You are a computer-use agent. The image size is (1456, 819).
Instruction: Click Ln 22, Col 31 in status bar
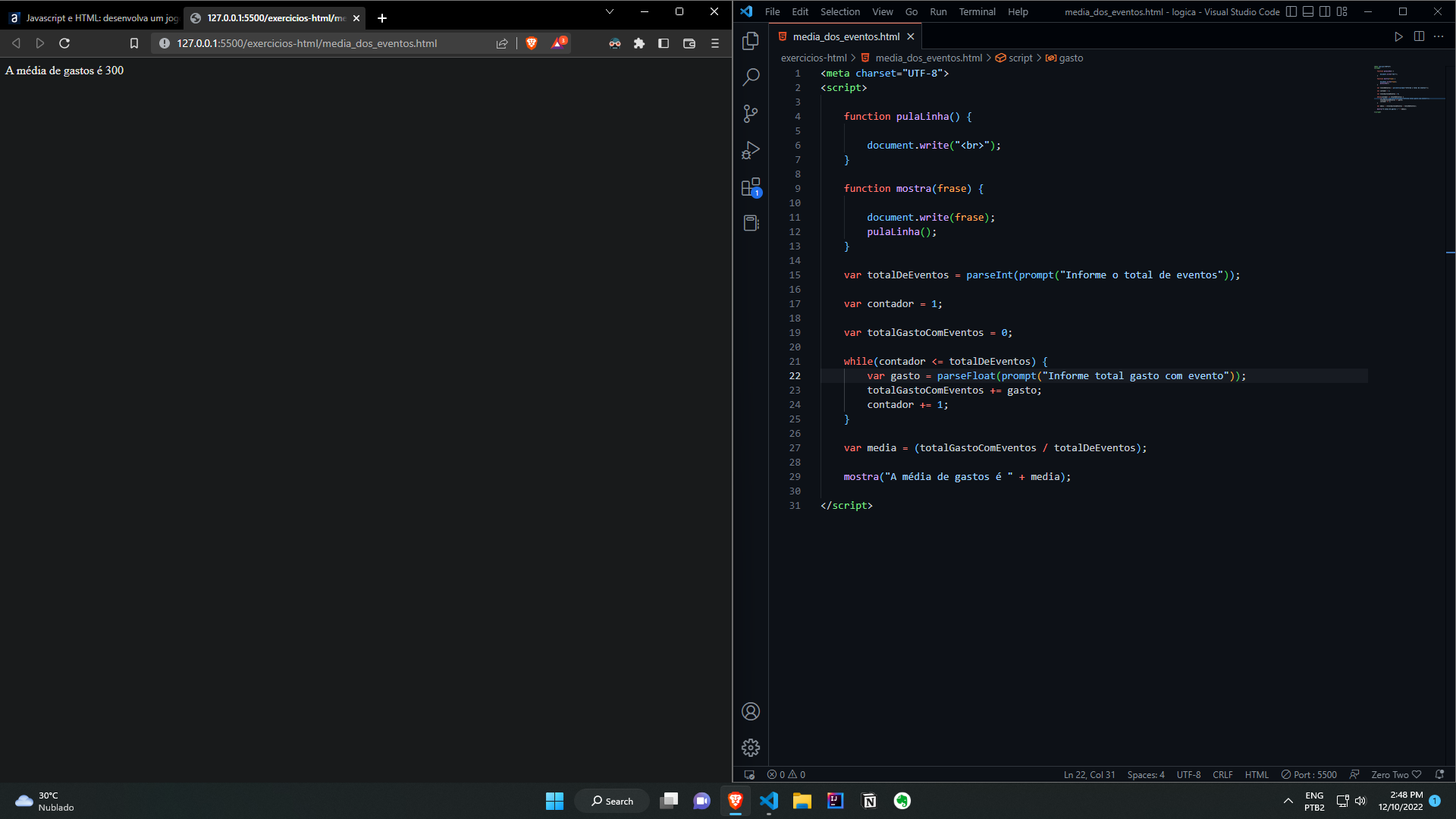tap(1089, 774)
